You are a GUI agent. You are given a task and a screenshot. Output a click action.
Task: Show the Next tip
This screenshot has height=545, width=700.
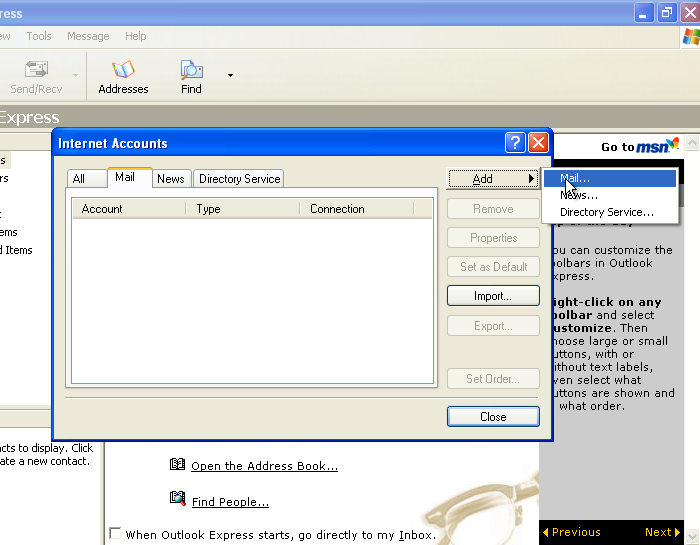pos(662,532)
